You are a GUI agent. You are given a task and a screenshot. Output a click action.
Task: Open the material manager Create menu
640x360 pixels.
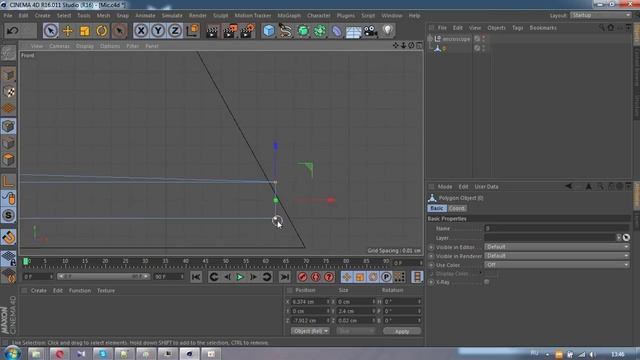point(39,291)
